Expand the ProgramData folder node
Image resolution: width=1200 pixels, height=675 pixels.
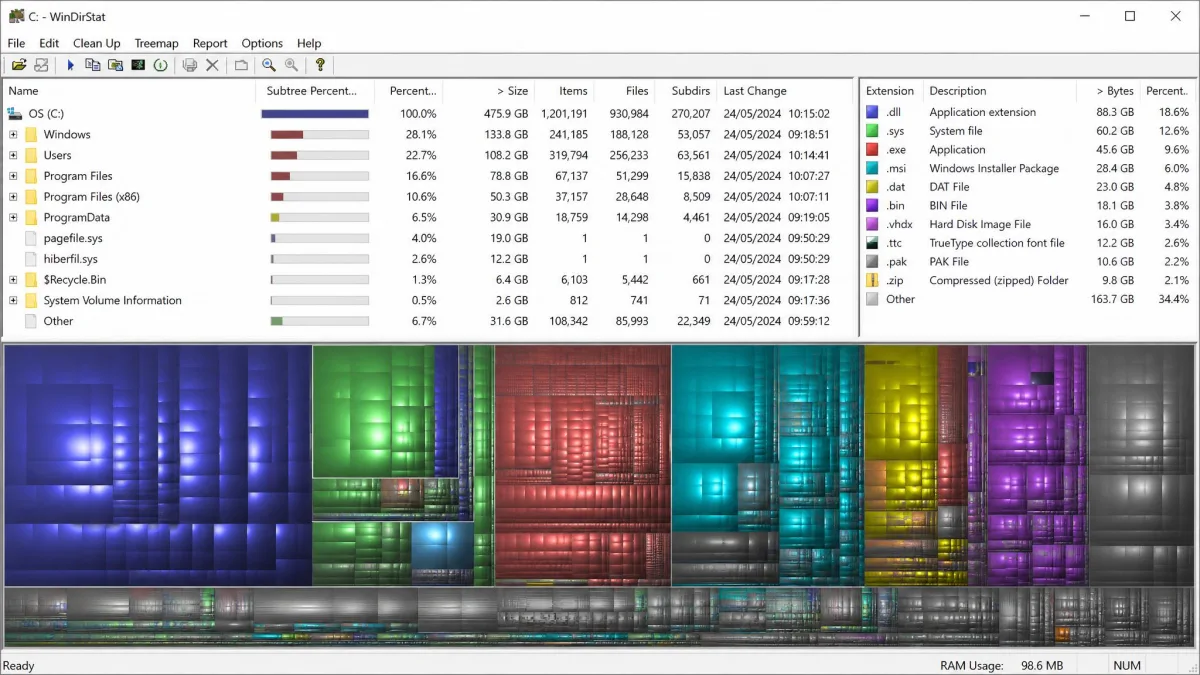[x=13, y=217]
